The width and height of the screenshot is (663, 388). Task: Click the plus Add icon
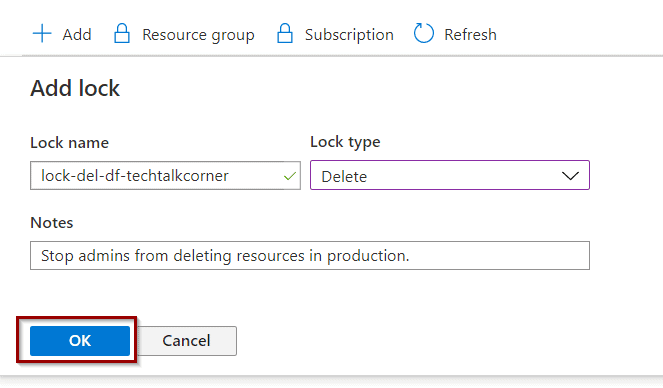(42, 33)
